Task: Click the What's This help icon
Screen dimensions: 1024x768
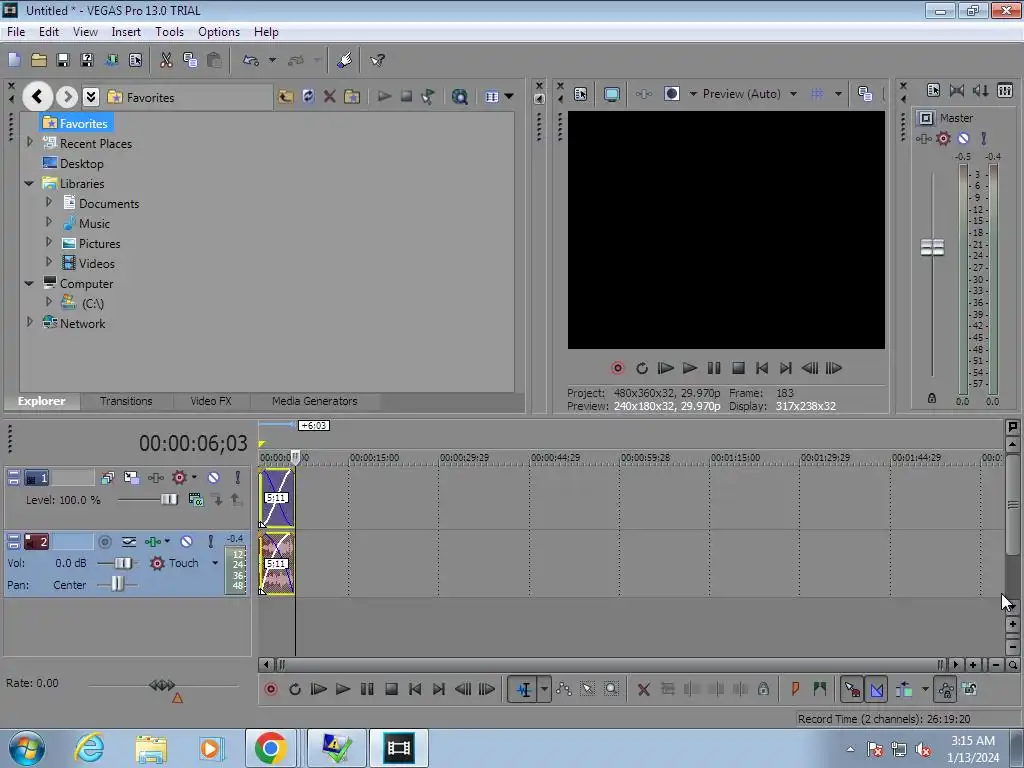Action: [377, 60]
